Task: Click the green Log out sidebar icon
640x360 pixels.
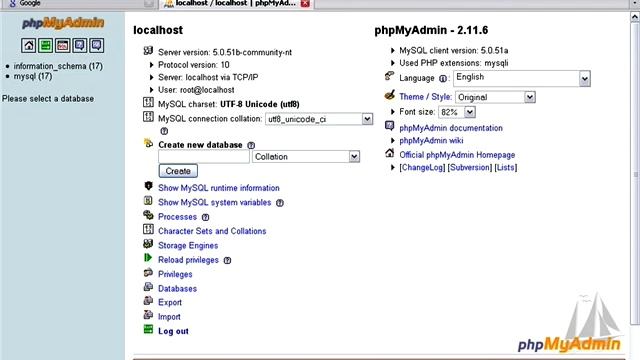Action: (45, 45)
